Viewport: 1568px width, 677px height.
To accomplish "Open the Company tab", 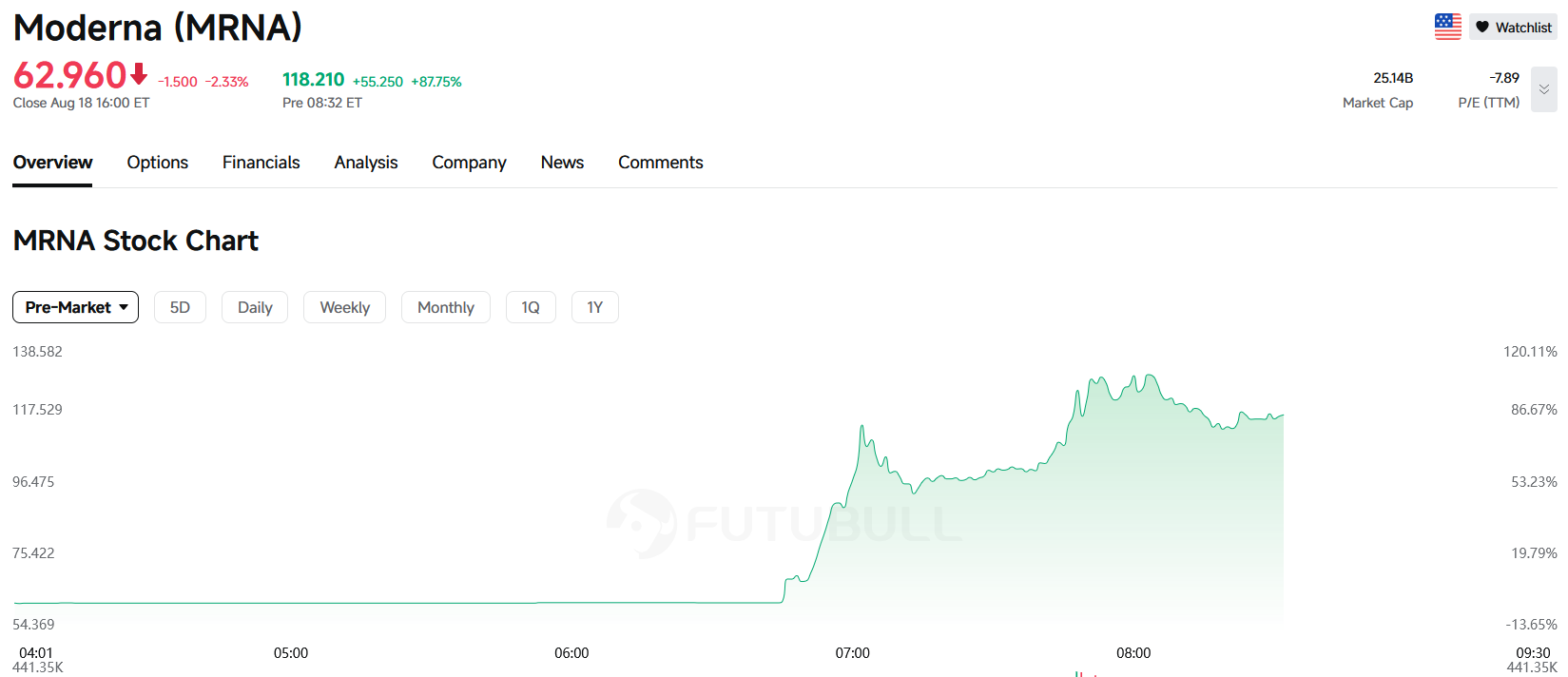I will pos(469,163).
